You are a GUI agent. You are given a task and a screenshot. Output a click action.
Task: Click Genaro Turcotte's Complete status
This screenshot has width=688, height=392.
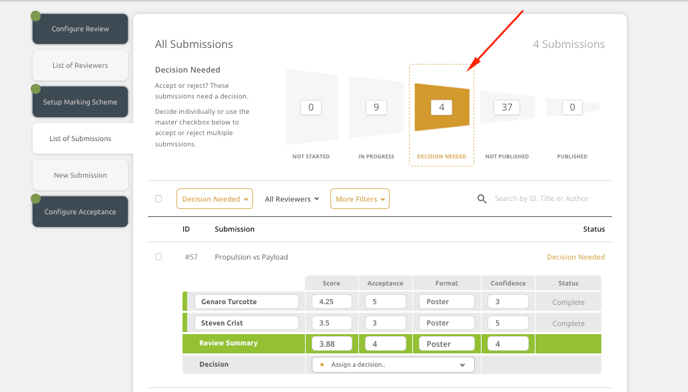(568, 302)
